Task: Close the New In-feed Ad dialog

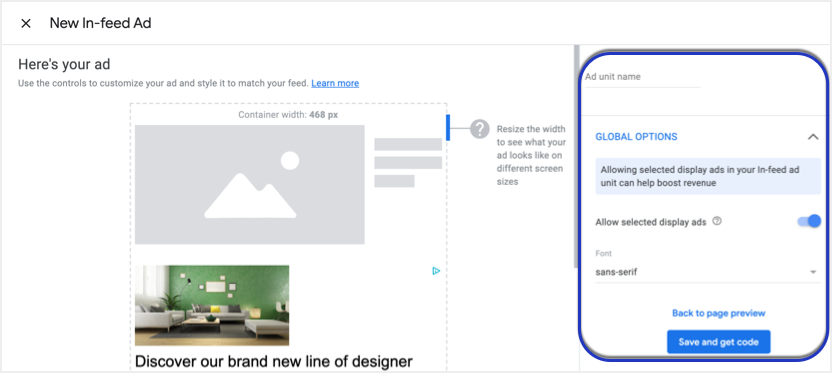Action: coord(25,23)
